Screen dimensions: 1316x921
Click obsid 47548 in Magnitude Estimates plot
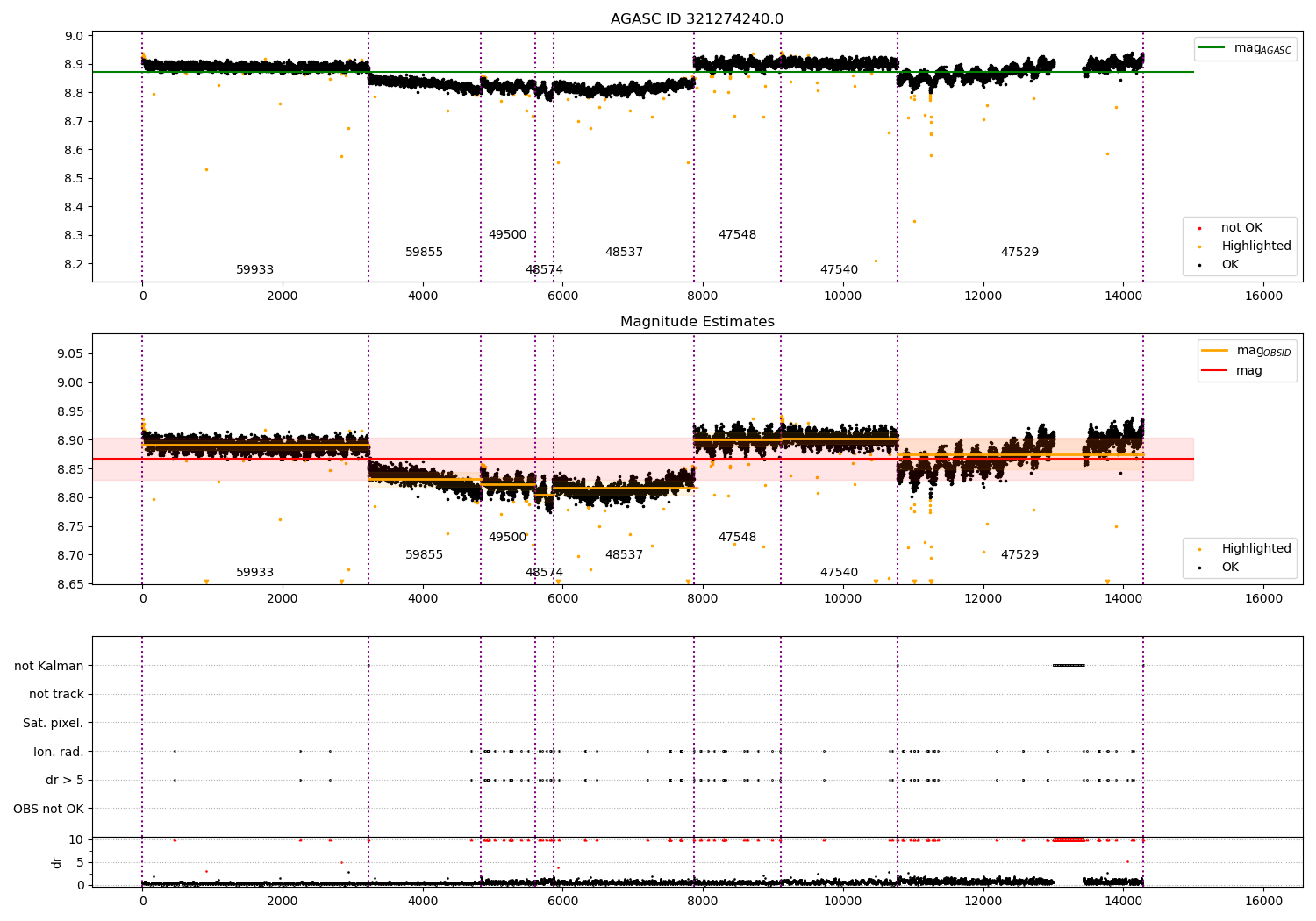[x=737, y=538]
